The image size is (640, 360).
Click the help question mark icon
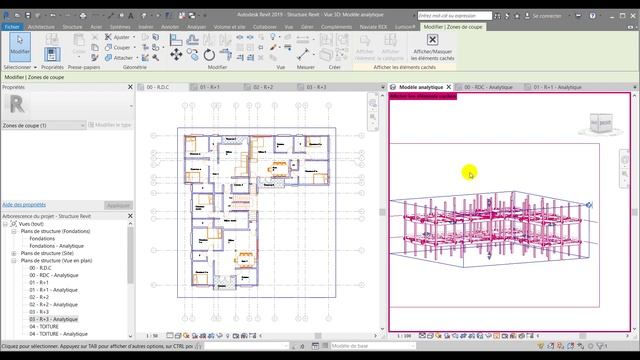tap(593, 16)
